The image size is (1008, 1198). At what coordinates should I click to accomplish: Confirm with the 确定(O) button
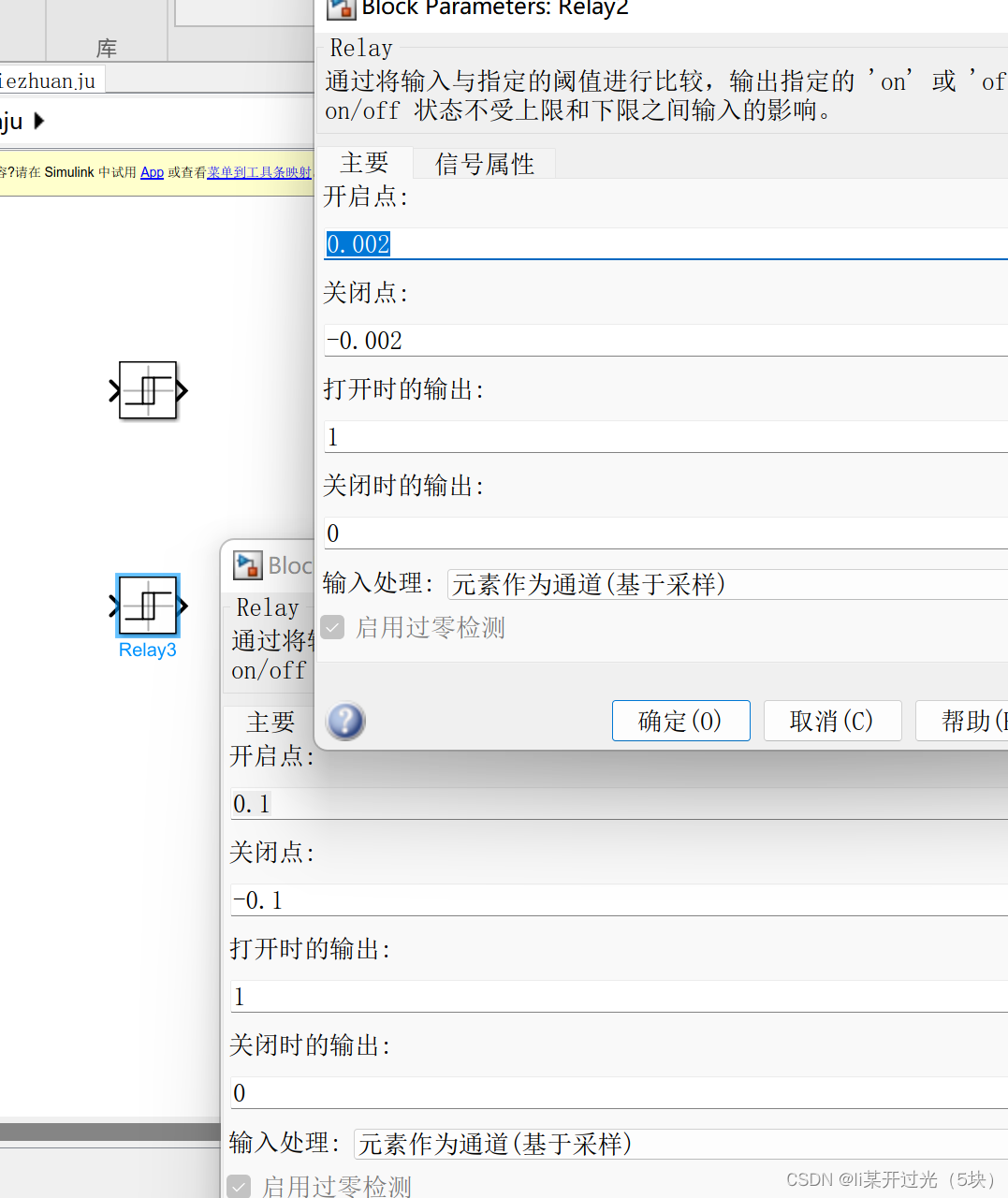click(x=680, y=721)
